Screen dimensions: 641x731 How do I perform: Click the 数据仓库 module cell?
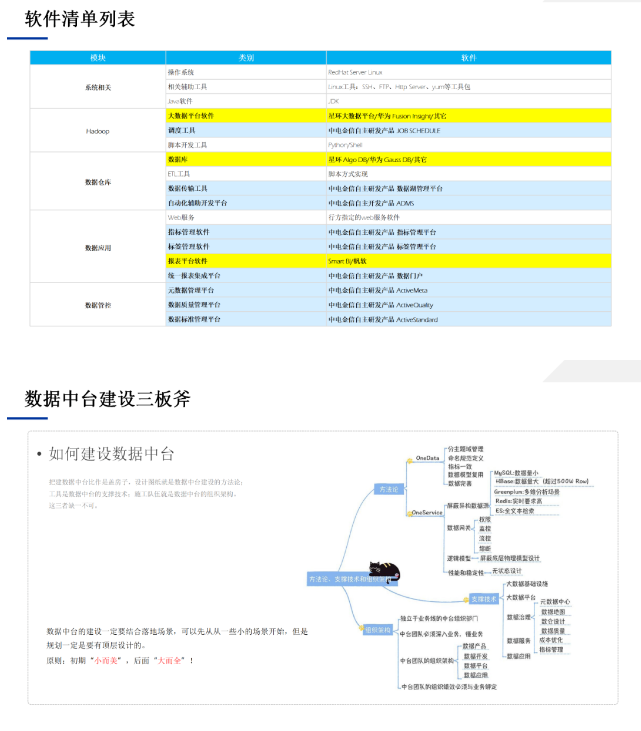point(98,182)
